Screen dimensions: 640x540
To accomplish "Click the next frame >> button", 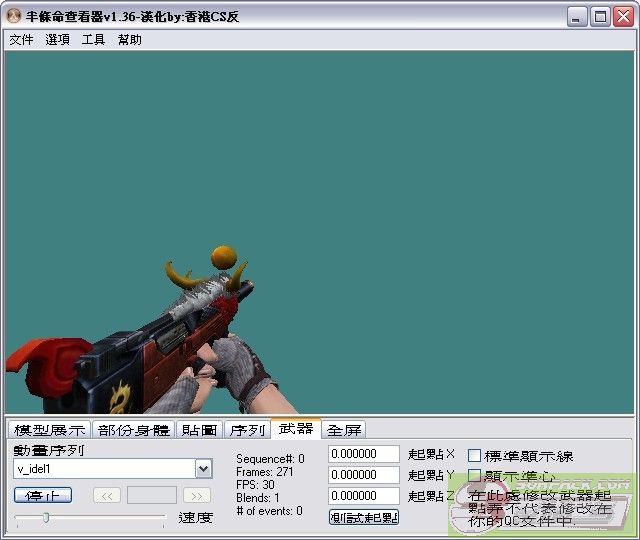I will [197, 496].
